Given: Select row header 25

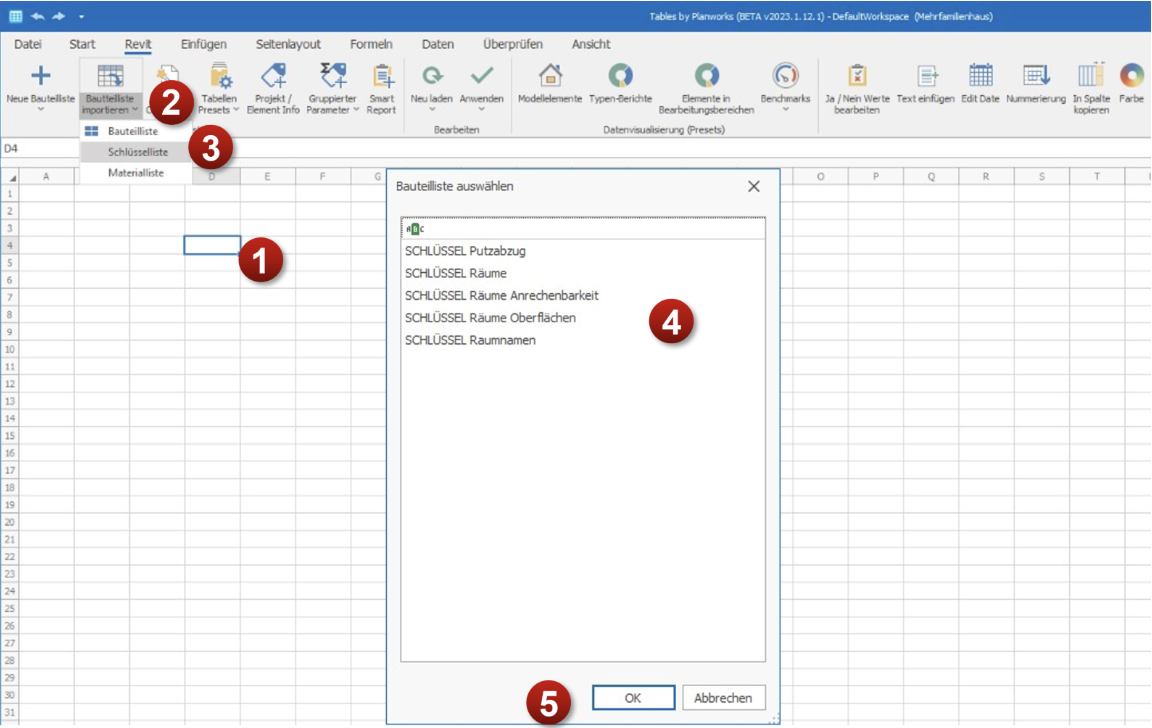Looking at the screenshot, I should [x=10, y=609].
